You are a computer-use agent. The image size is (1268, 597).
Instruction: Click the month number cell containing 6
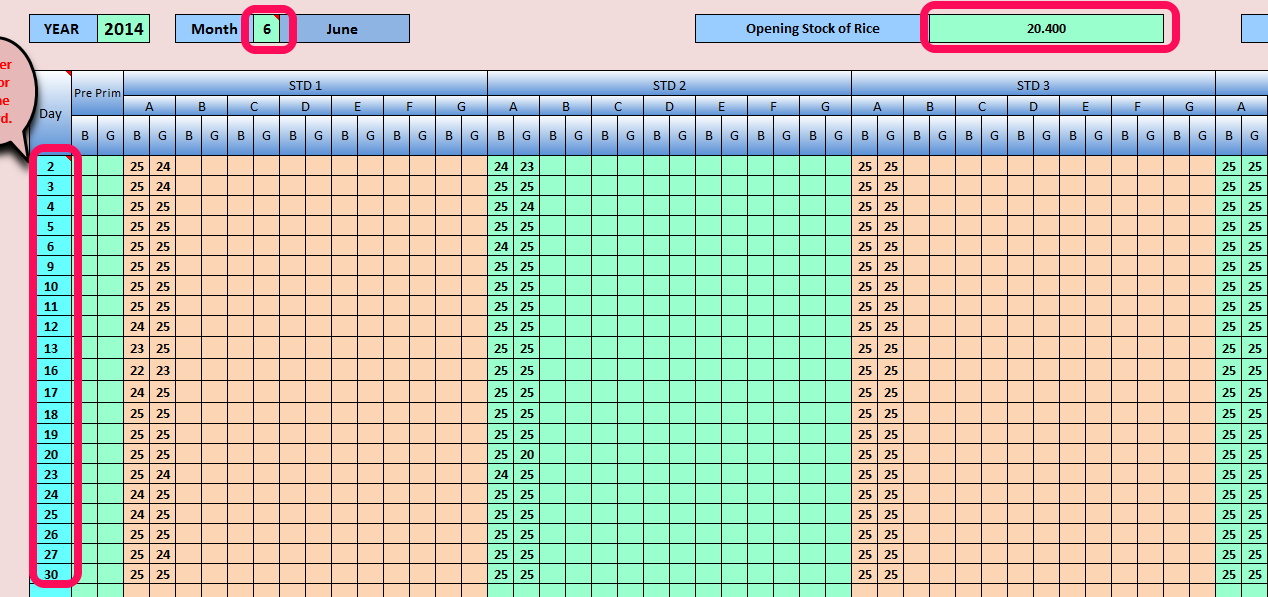tap(267, 29)
